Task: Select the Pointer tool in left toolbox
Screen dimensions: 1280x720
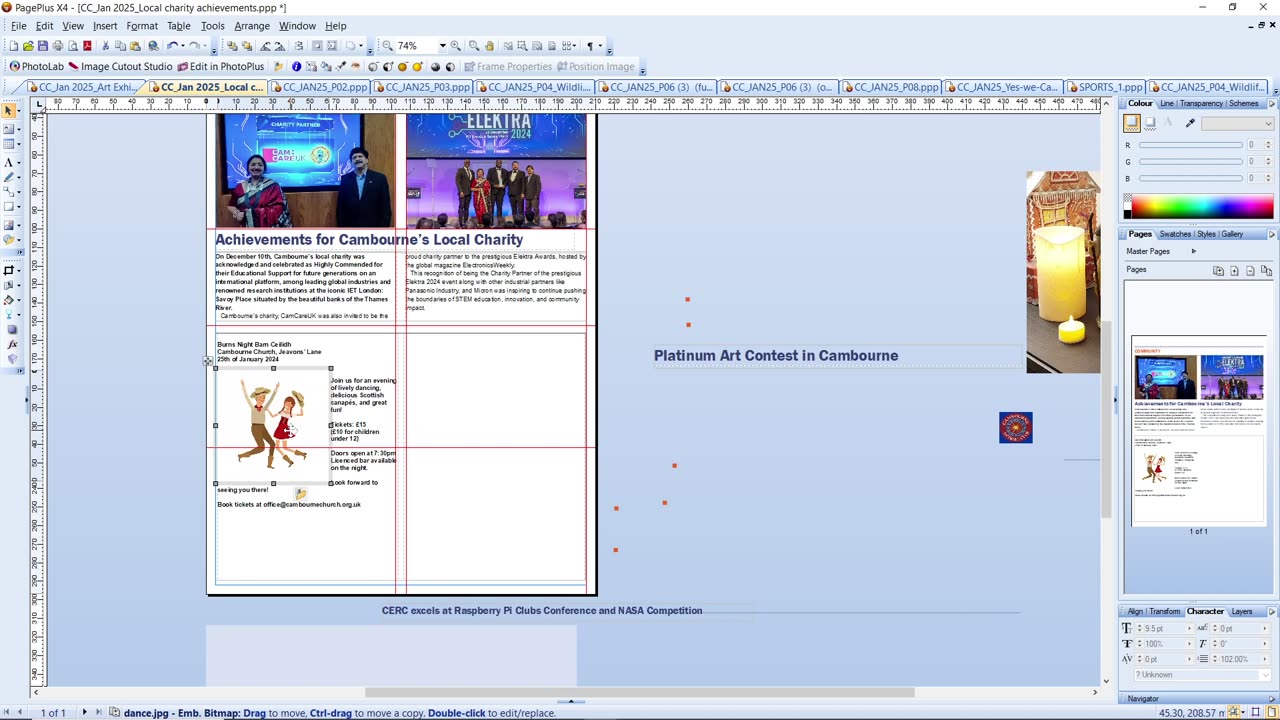Action: coord(9,111)
